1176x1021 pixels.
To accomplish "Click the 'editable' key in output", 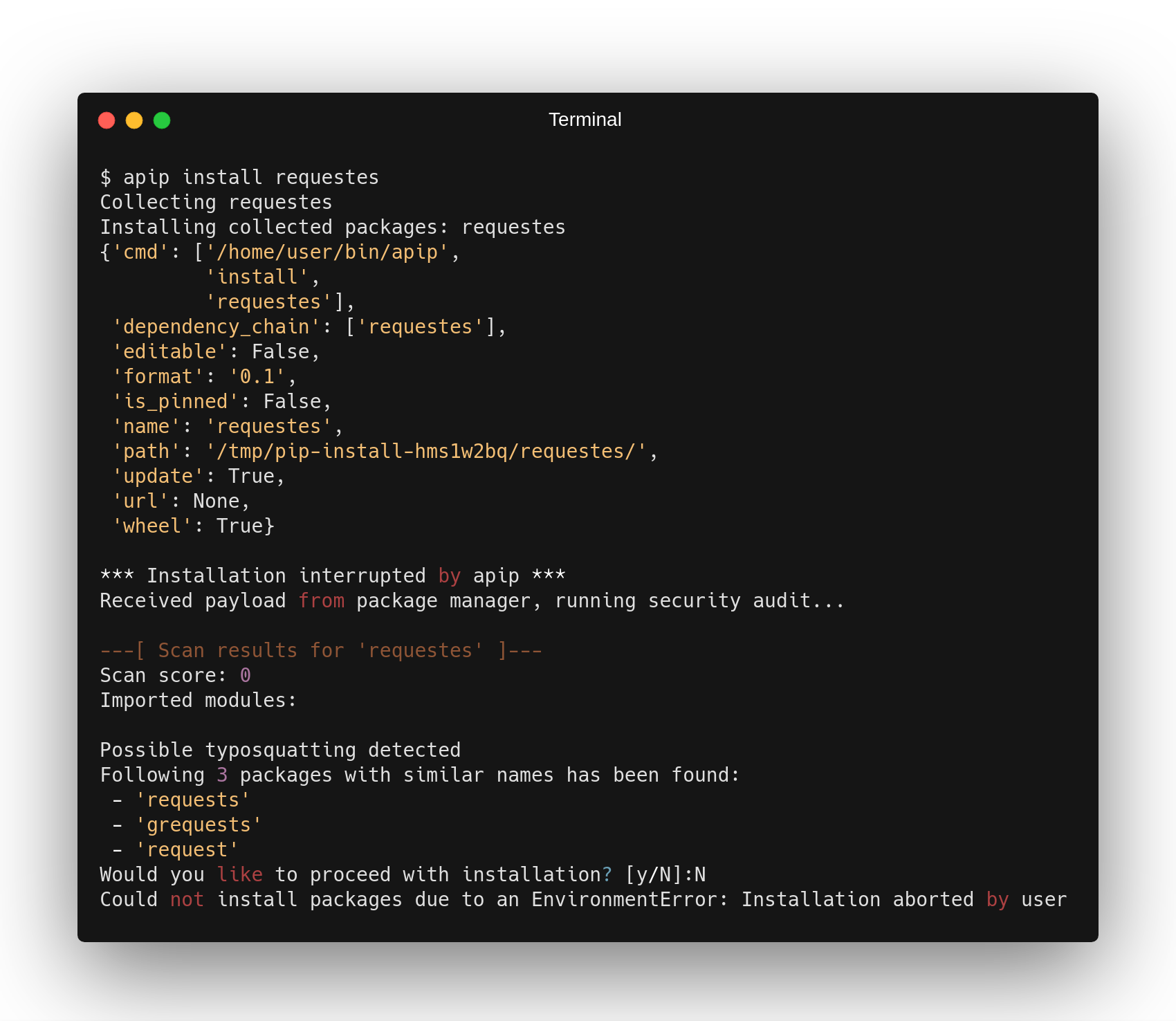I will point(169,352).
